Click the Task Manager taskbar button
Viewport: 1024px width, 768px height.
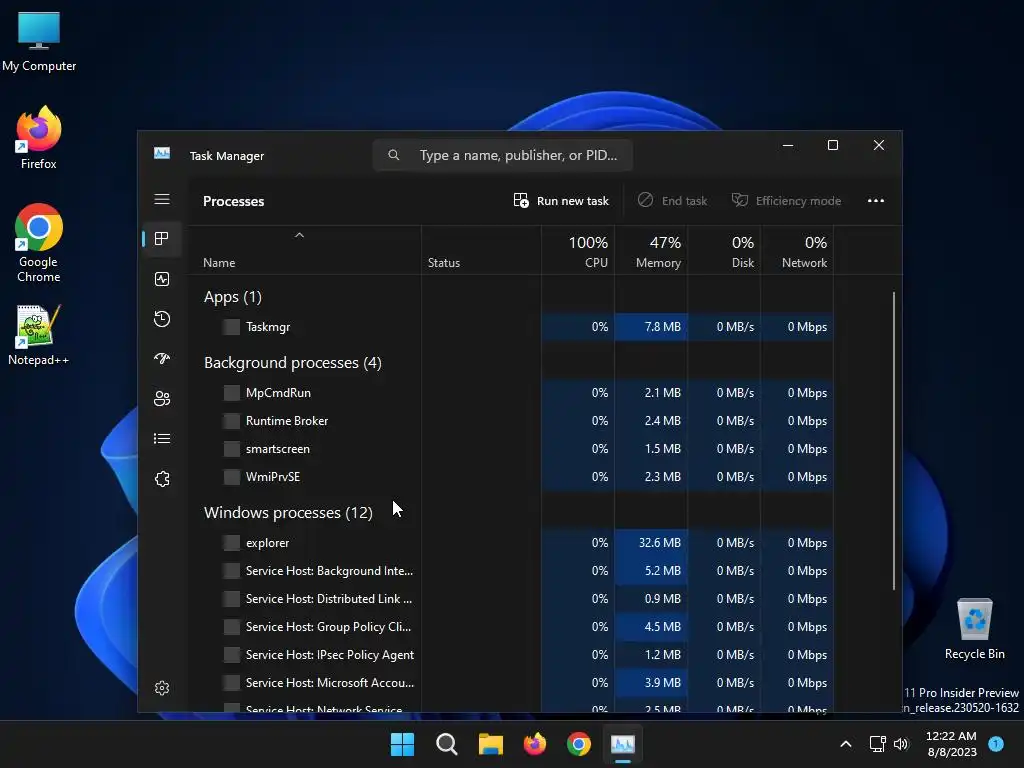[622, 744]
